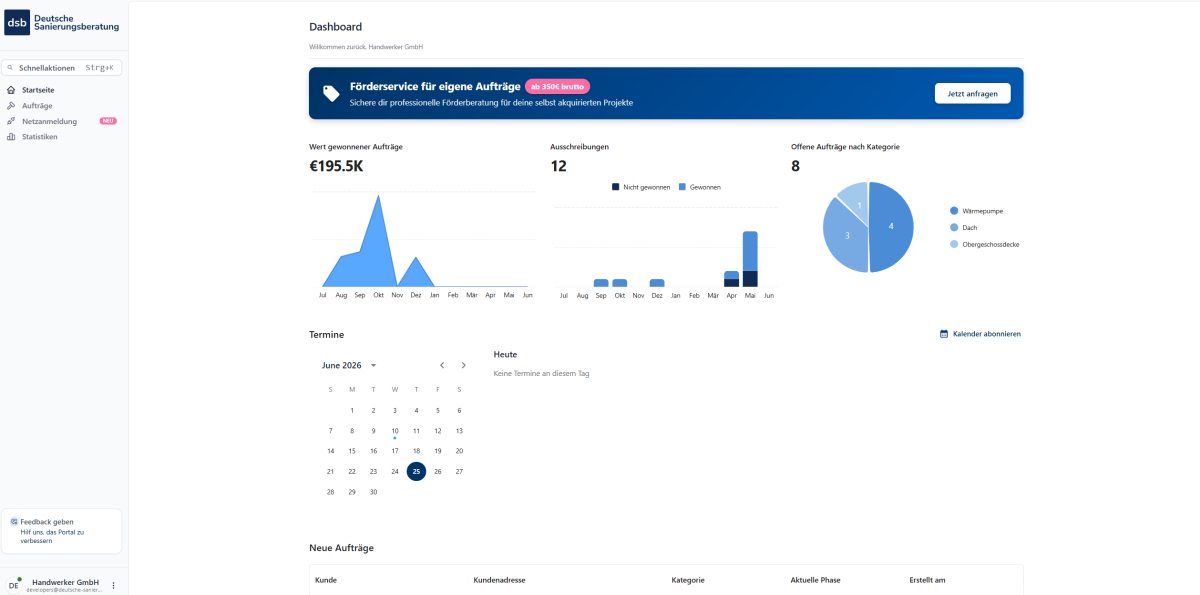This screenshot has width=1200, height=595.
Task: Click the Ausschreibungen count 12
Action: [x=558, y=166]
